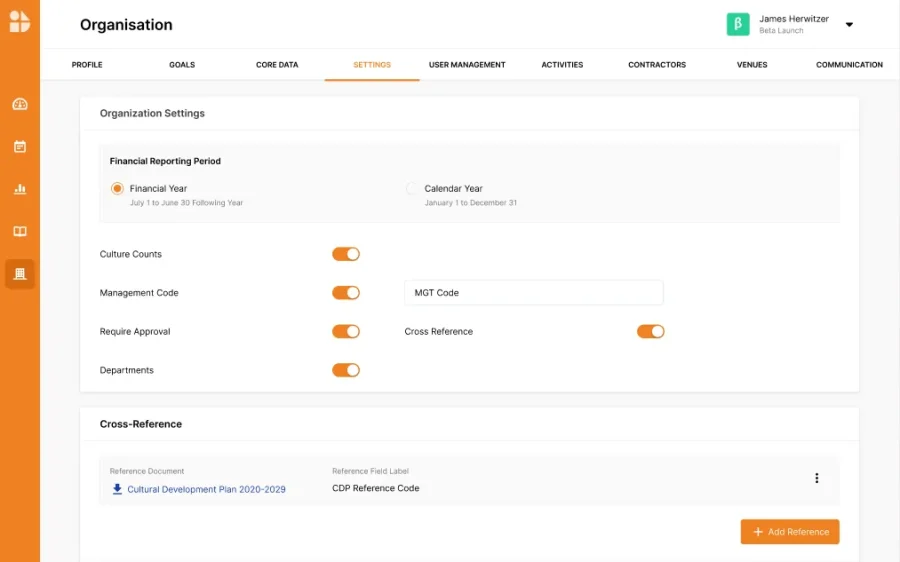Open the Activities tab
900x562 pixels.
562,65
